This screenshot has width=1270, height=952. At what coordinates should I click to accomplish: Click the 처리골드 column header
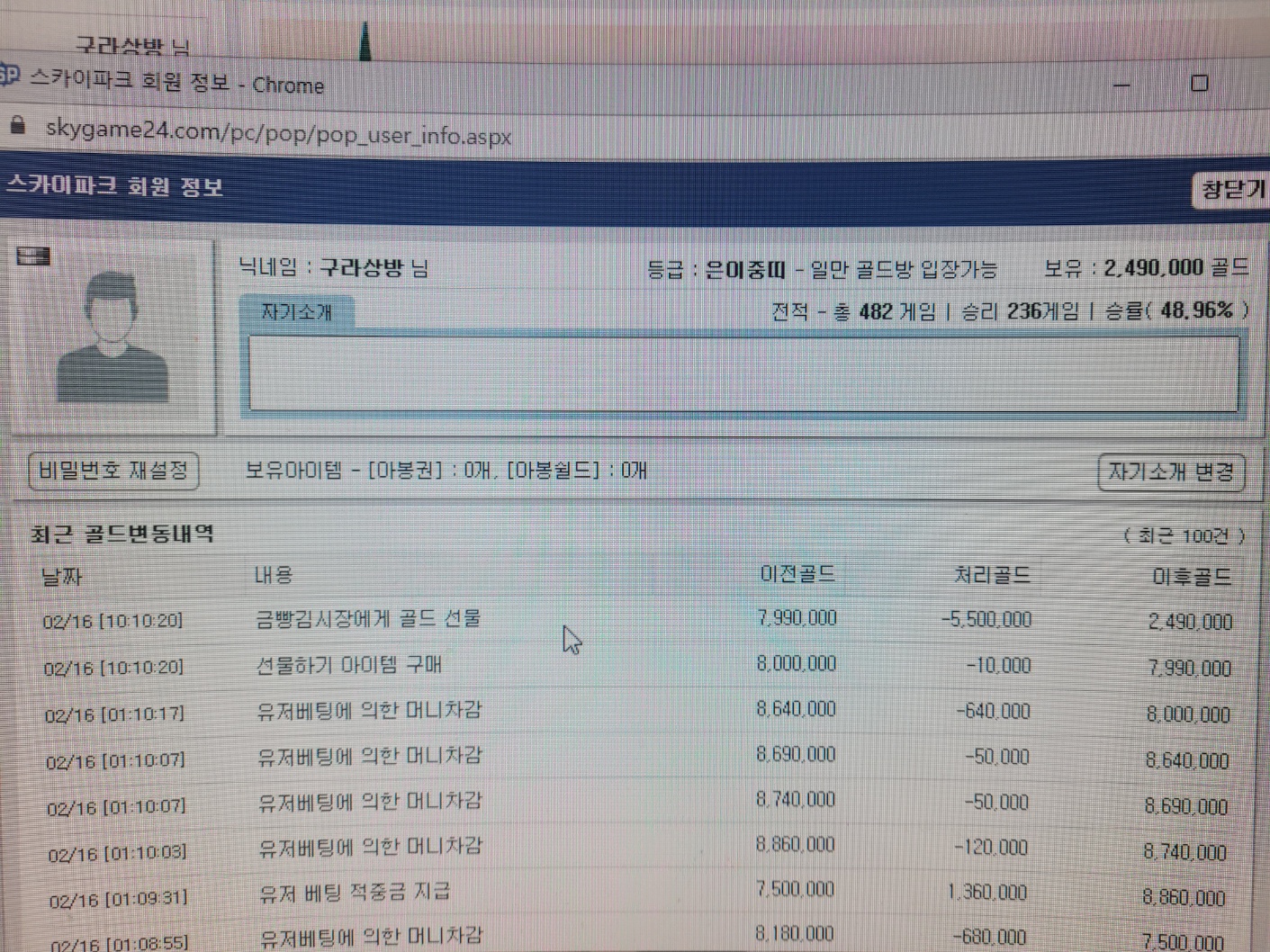[x=992, y=574]
